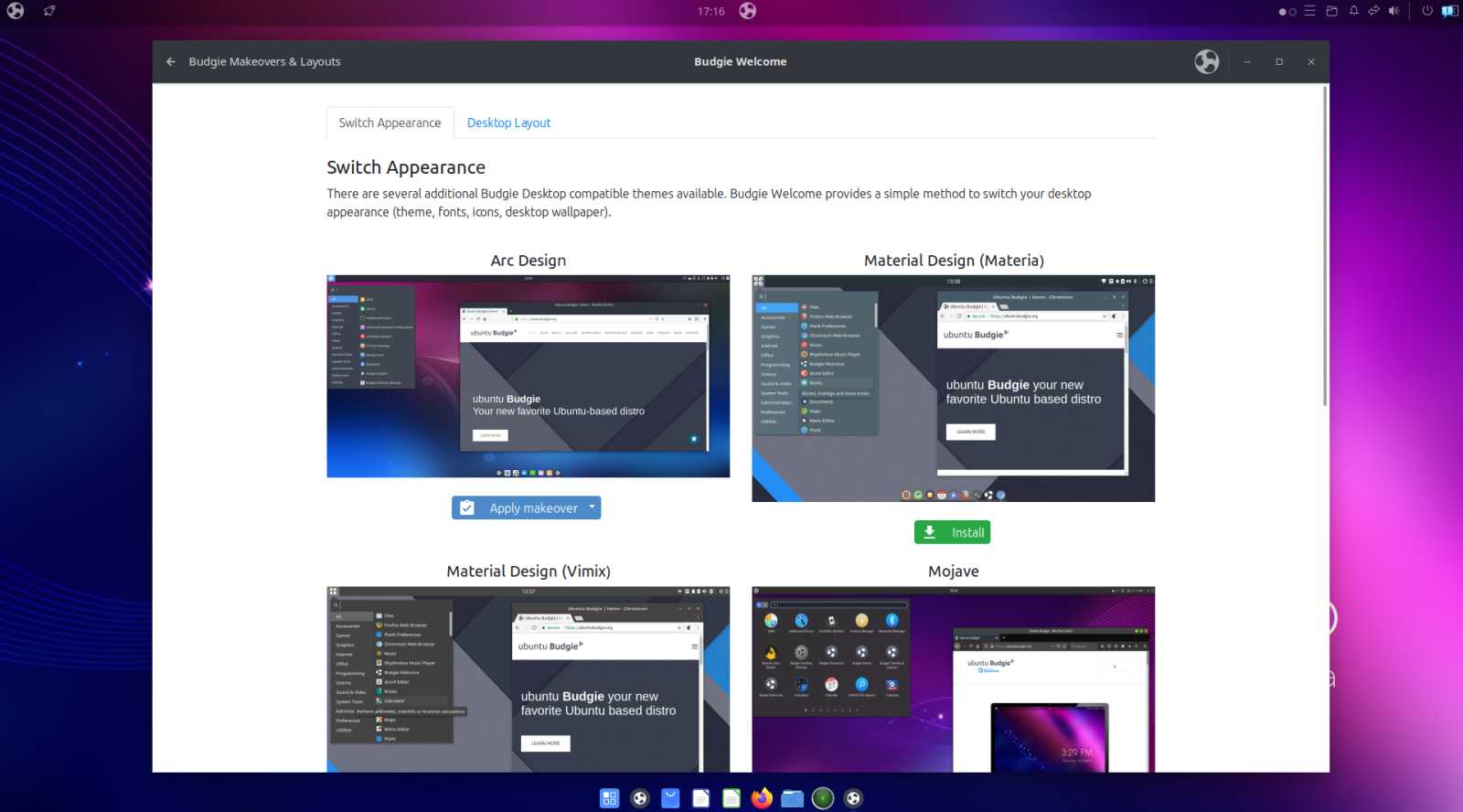
Task: Open the Arc Design preview thumbnail
Action: pyautogui.click(x=528, y=376)
